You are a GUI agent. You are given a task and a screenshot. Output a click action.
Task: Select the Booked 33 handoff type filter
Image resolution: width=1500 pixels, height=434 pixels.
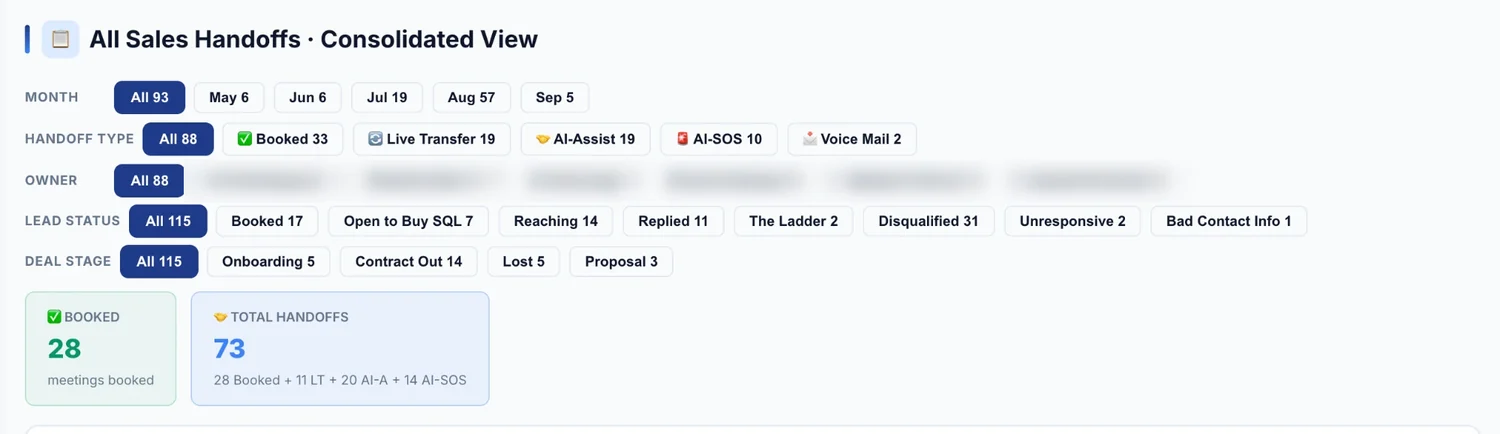(x=282, y=139)
